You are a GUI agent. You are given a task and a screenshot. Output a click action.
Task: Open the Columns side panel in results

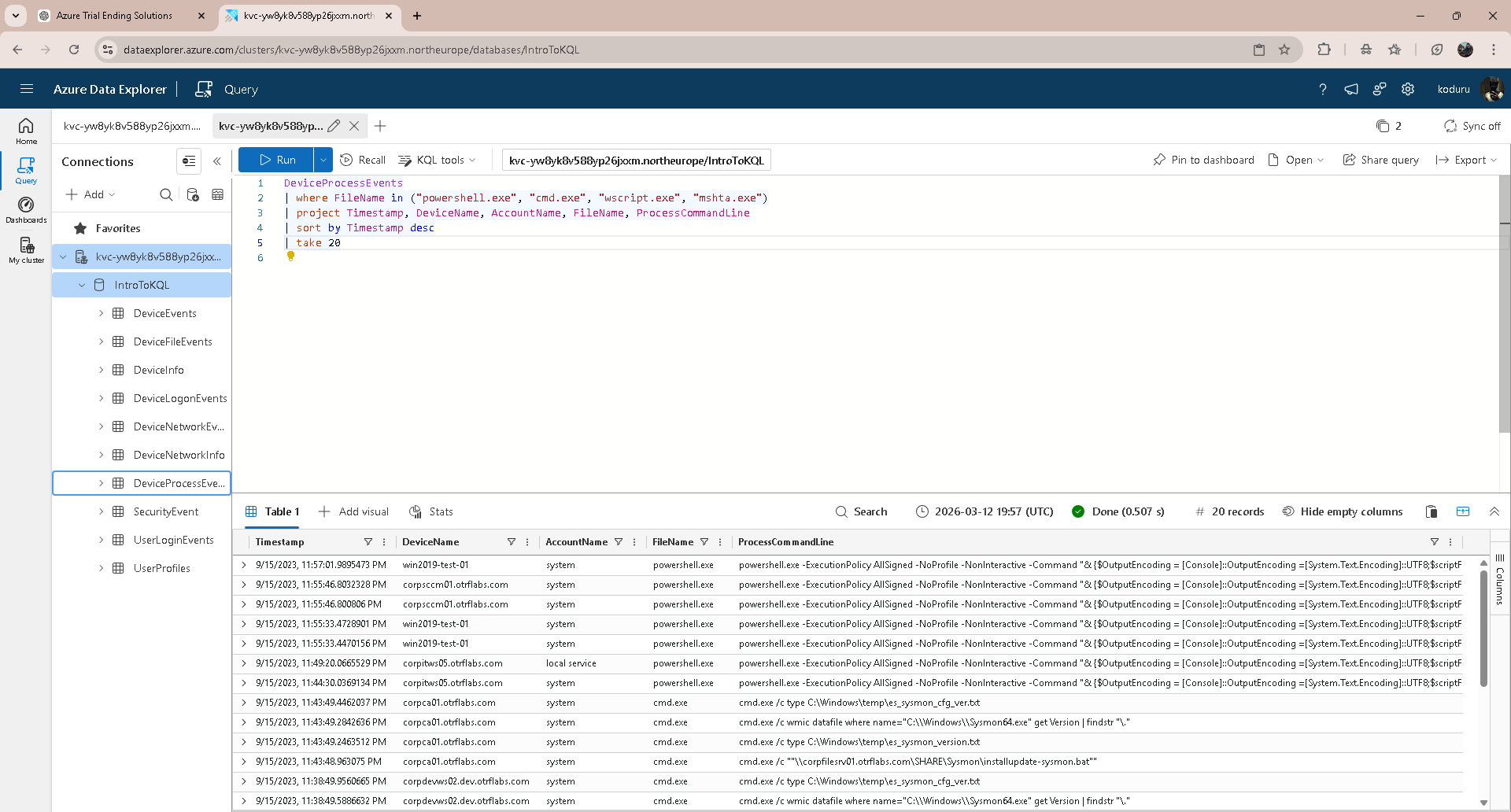(1500, 580)
